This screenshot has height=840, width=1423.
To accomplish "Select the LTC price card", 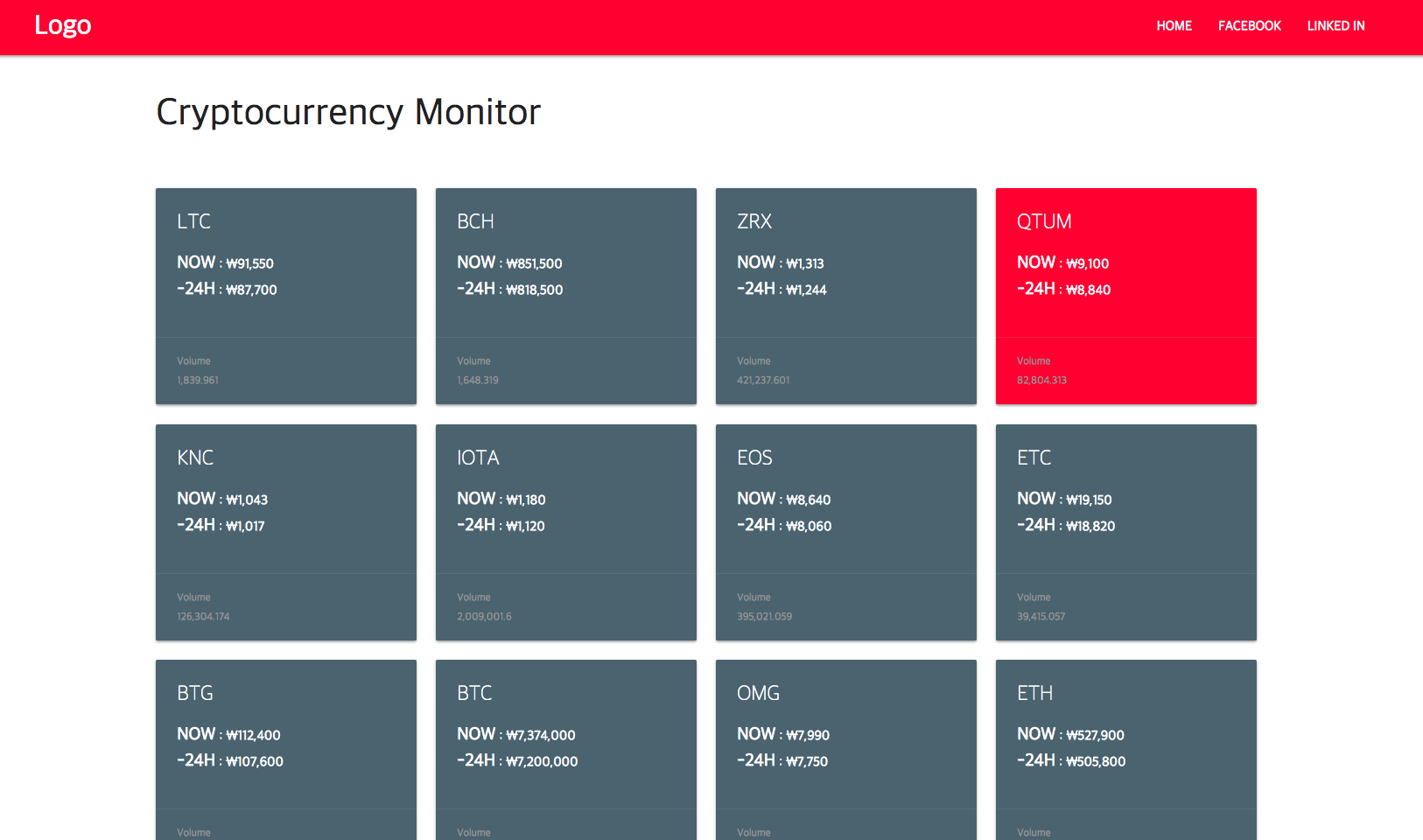I will pos(285,296).
